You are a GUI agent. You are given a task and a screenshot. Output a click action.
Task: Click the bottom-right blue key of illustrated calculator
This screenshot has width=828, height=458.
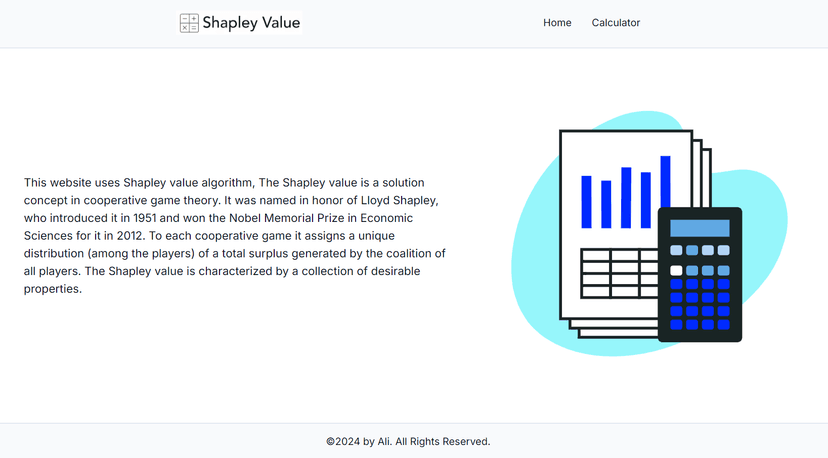point(724,324)
